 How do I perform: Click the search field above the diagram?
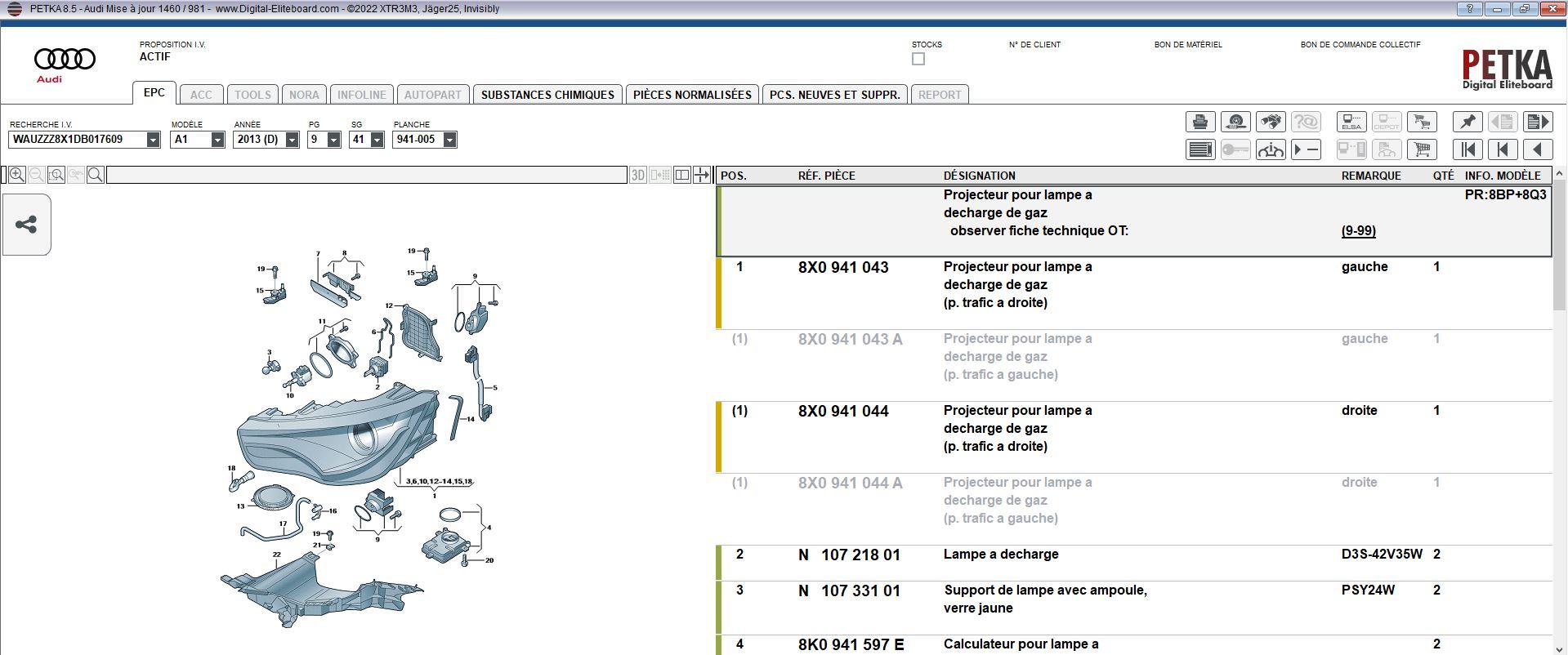[366, 175]
